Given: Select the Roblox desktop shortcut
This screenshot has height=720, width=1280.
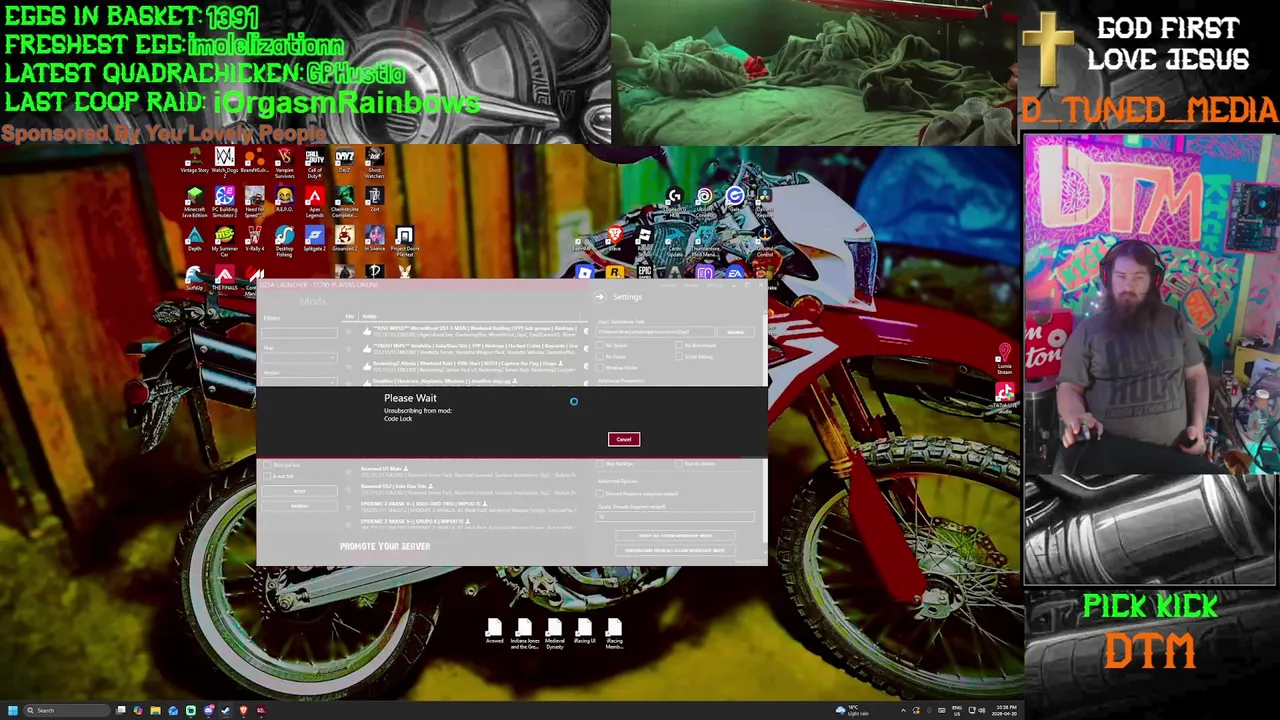Looking at the screenshot, I should pyautogui.click(x=585, y=272).
